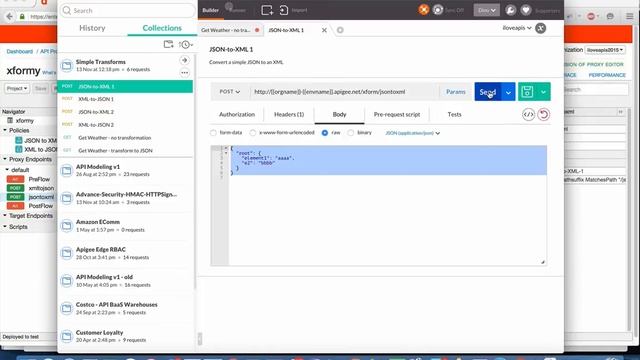The image size is (640, 360).
Task: Switch to the Get Weather - no tra... tab
Action: (x=230, y=30)
